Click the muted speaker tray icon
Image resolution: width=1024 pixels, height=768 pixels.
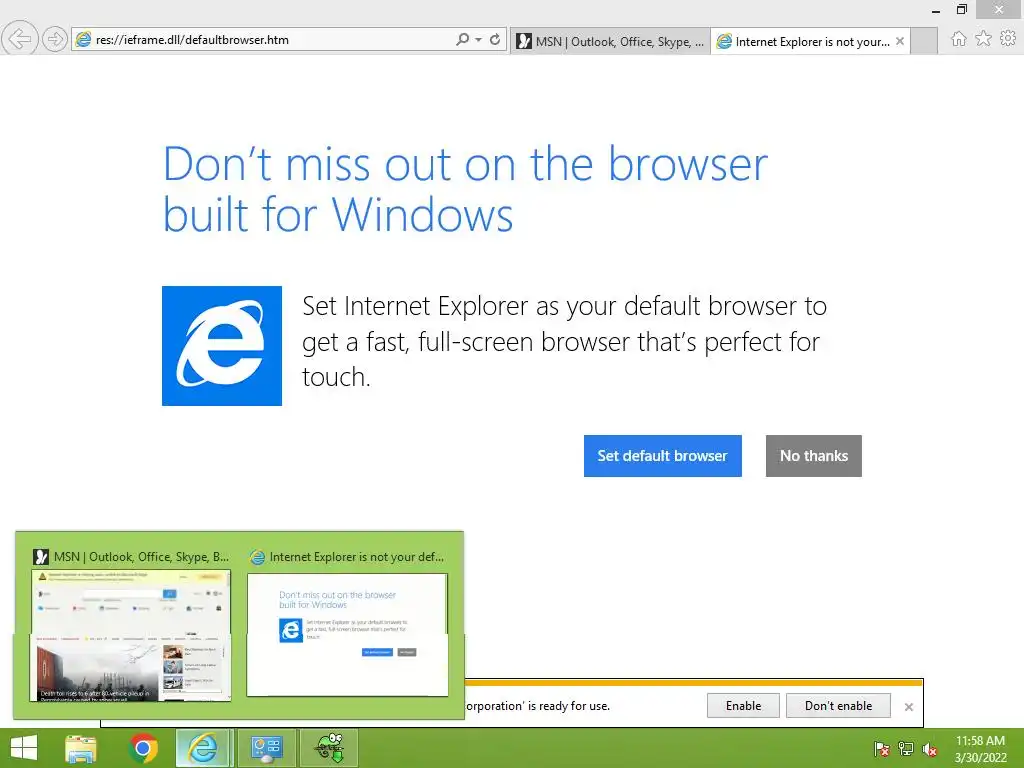click(x=930, y=749)
